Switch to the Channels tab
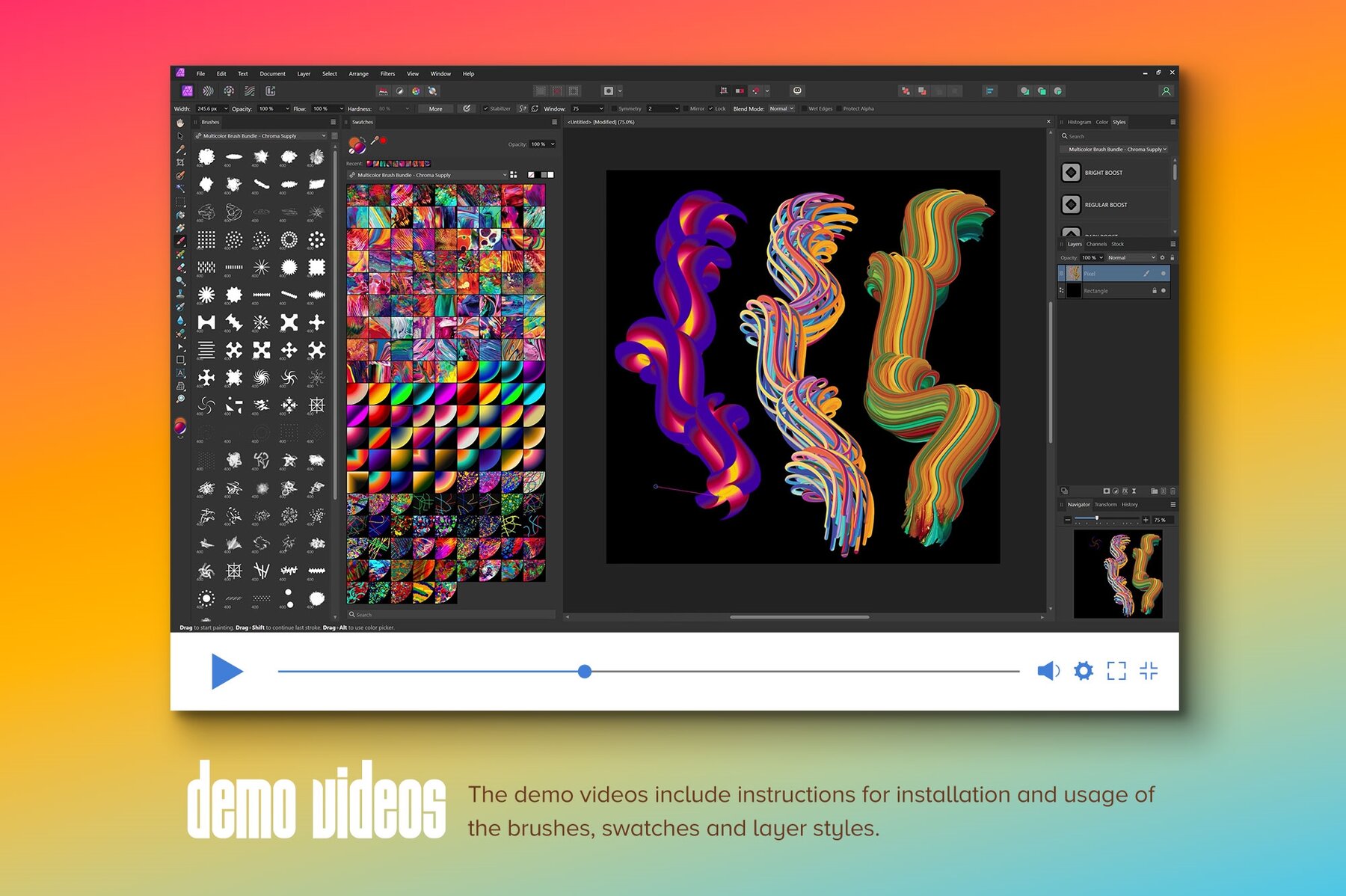 point(1097,244)
